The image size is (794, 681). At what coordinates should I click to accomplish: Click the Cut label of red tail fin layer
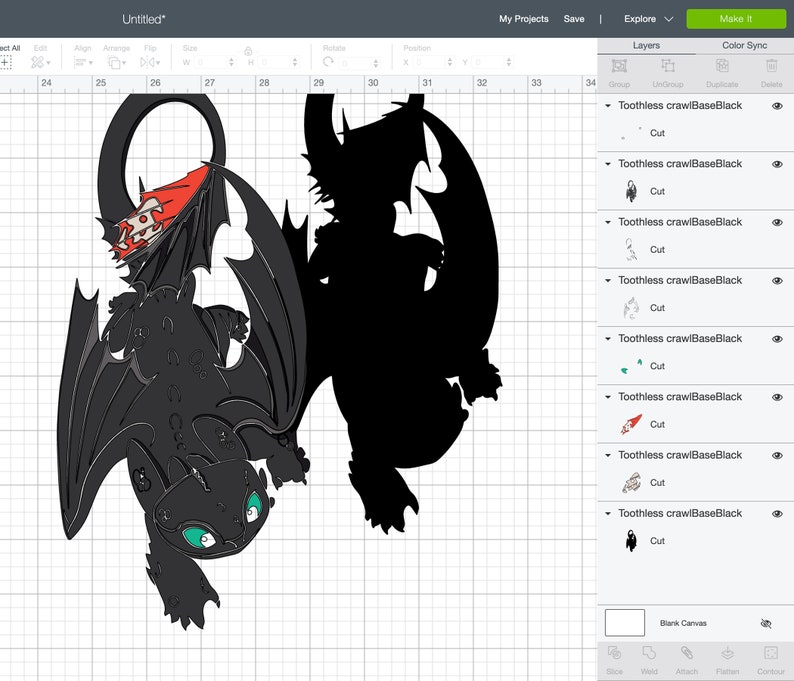(657, 424)
